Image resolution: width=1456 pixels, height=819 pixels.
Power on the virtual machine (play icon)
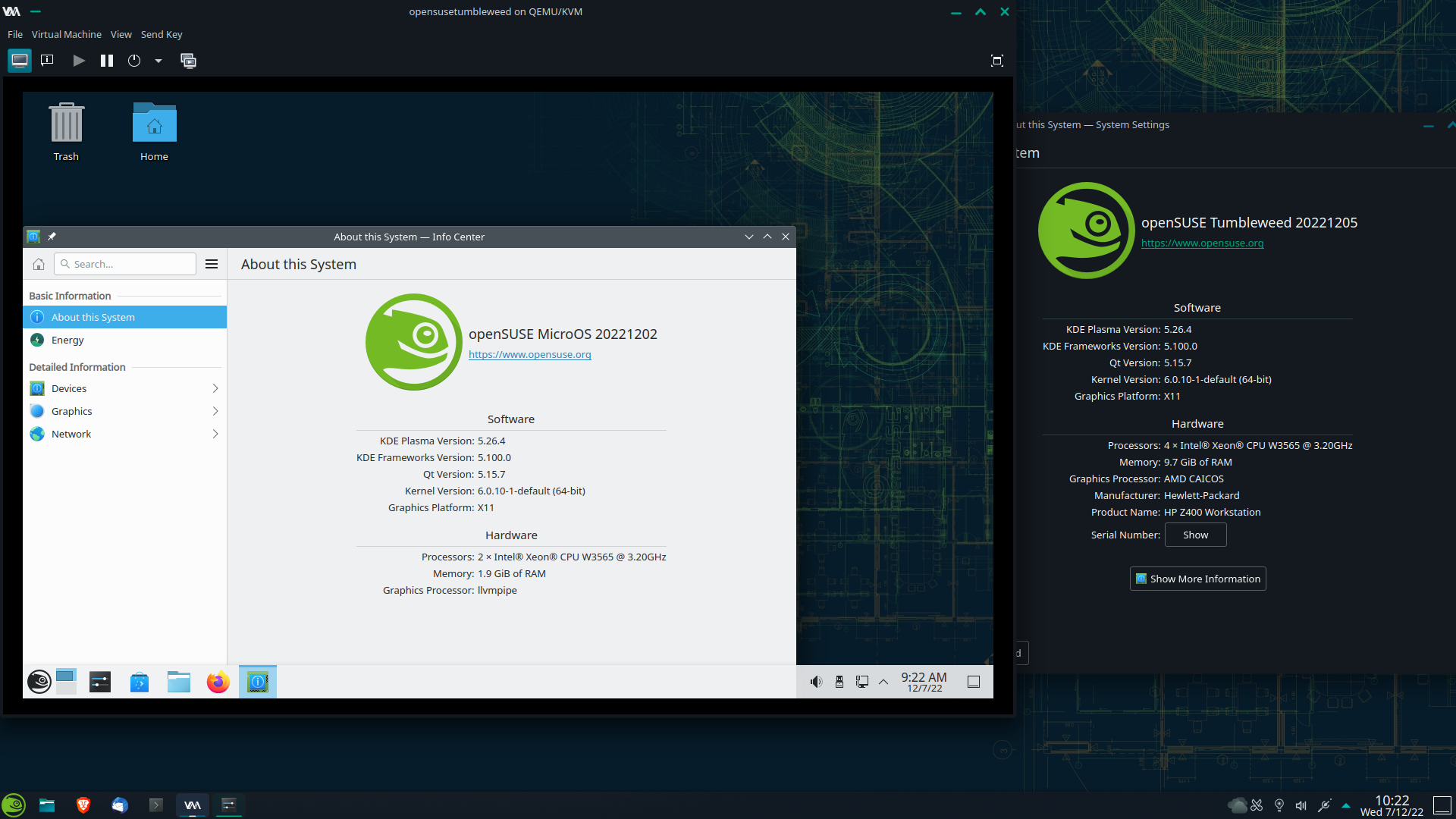coord(79,61)
